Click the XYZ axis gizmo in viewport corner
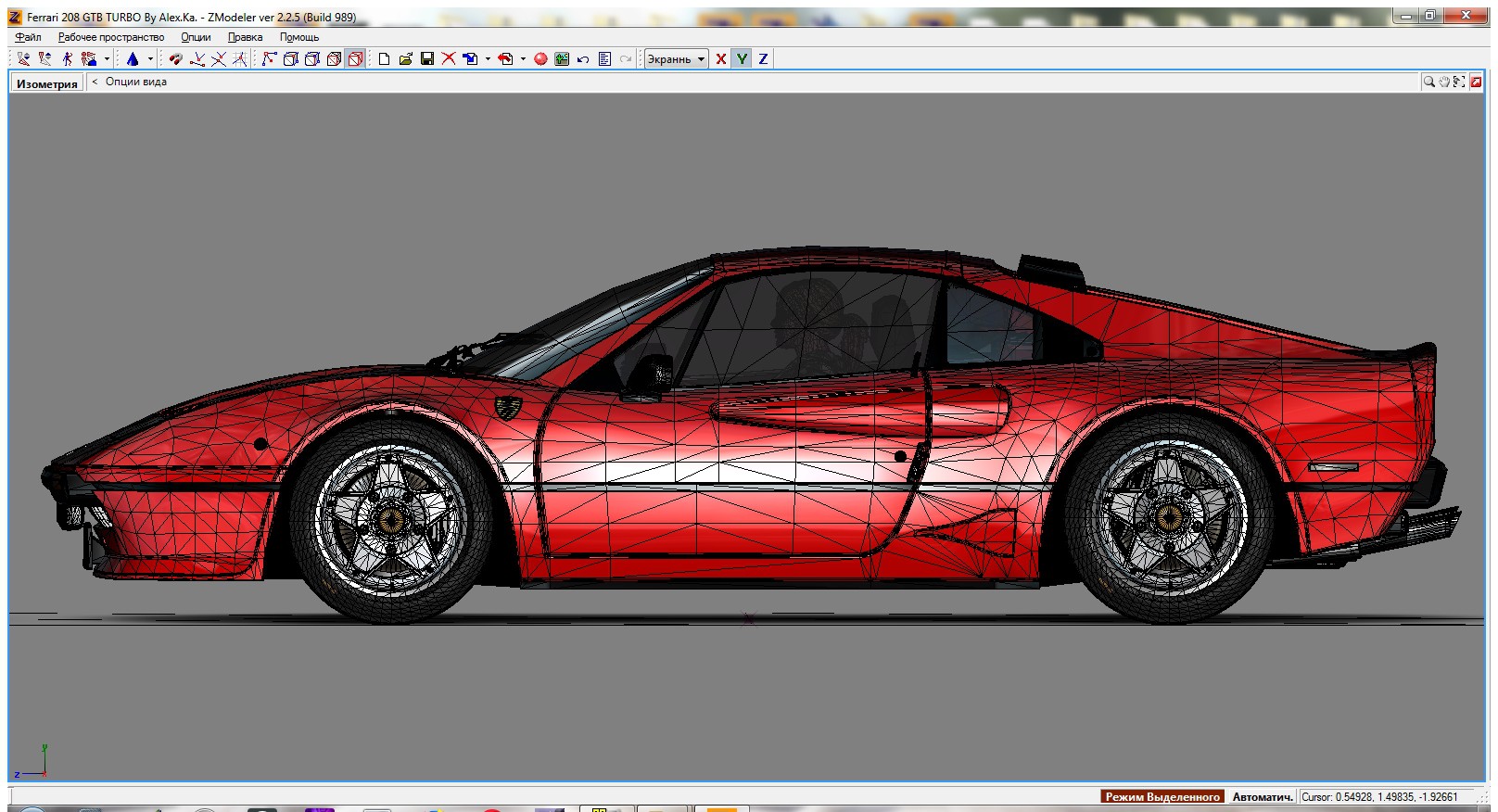Image resolution: width=1498 pixels, height=812 pixels. click(31, 761)
